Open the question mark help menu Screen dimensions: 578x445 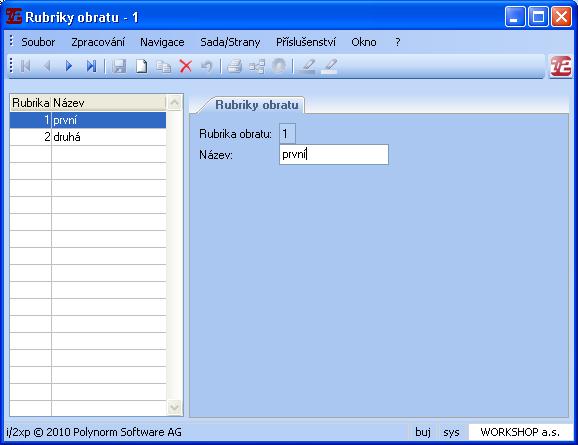tap(397, 42)
